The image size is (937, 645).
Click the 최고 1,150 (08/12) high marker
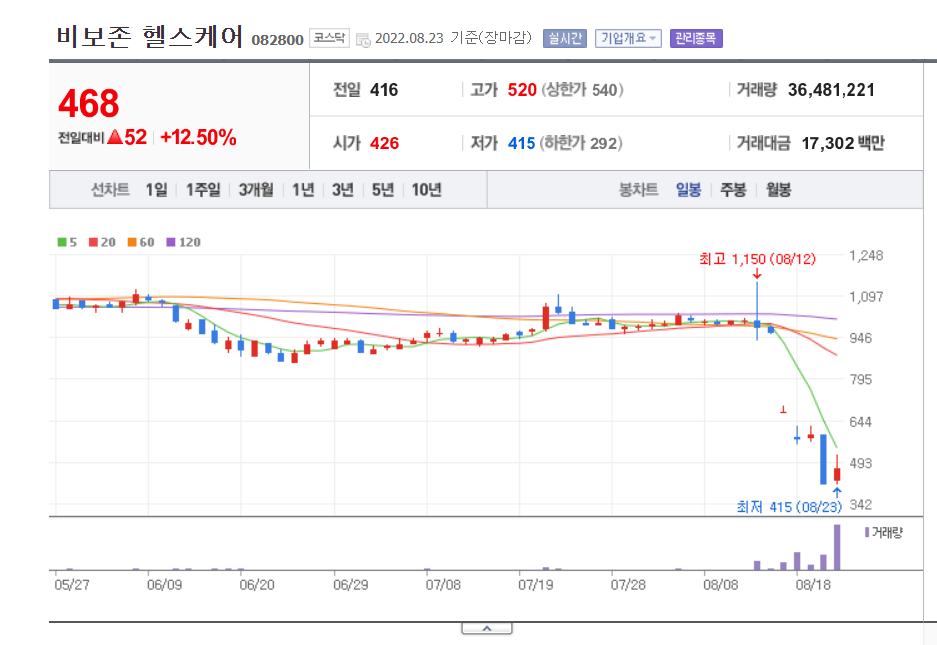tap(757, 259)
